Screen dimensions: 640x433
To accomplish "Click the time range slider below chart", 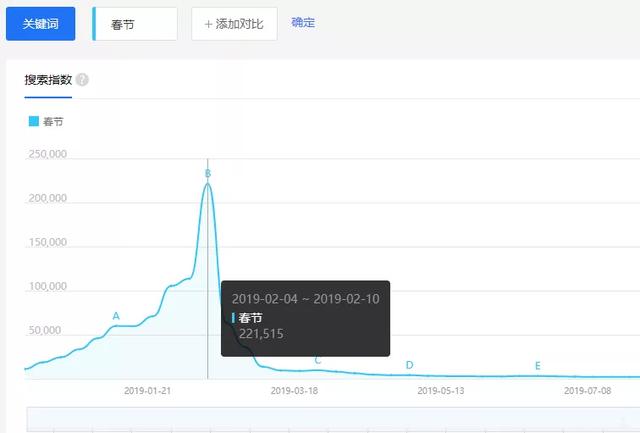I will click(330, 420).
